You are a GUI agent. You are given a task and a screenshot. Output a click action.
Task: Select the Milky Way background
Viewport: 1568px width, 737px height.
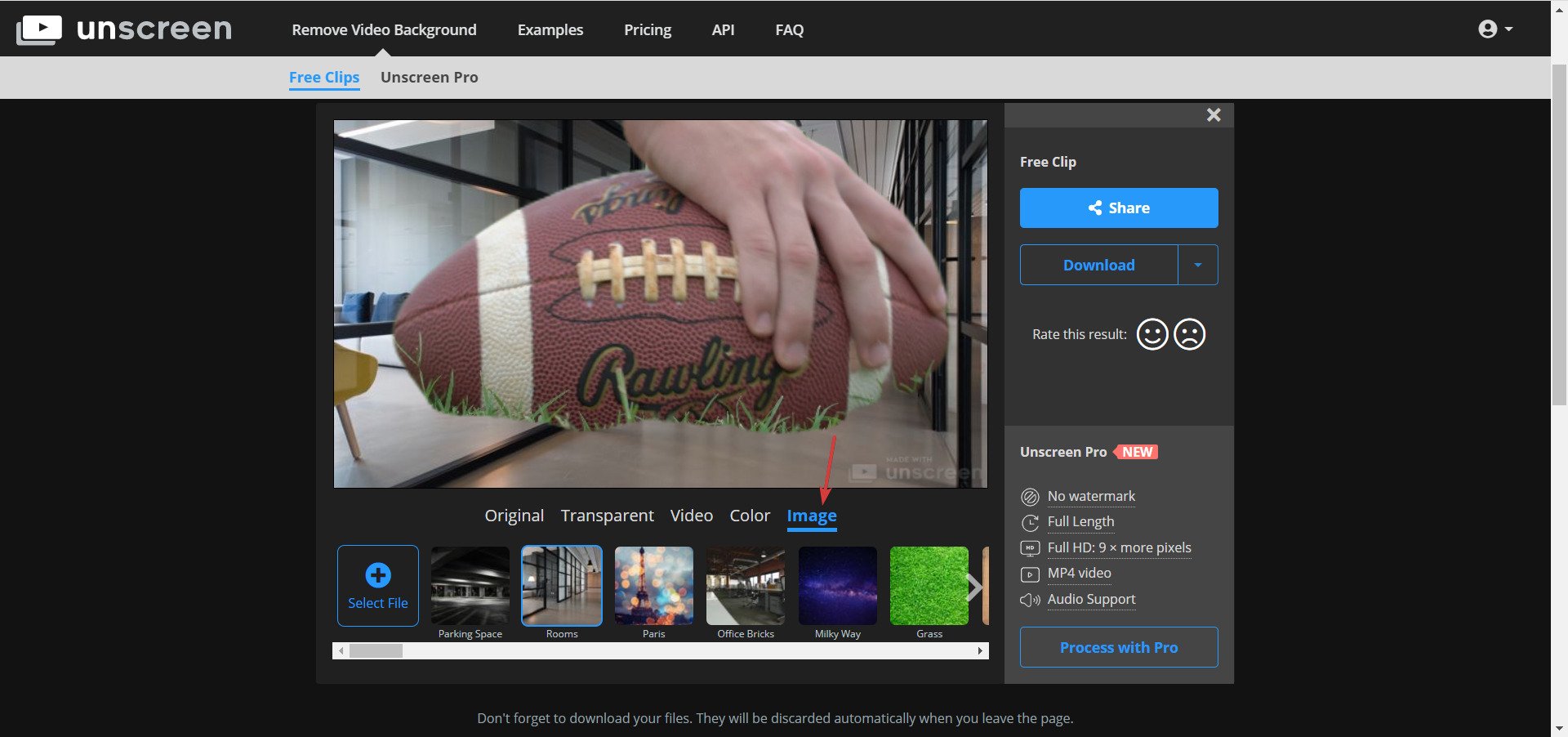tap(838, 586)
